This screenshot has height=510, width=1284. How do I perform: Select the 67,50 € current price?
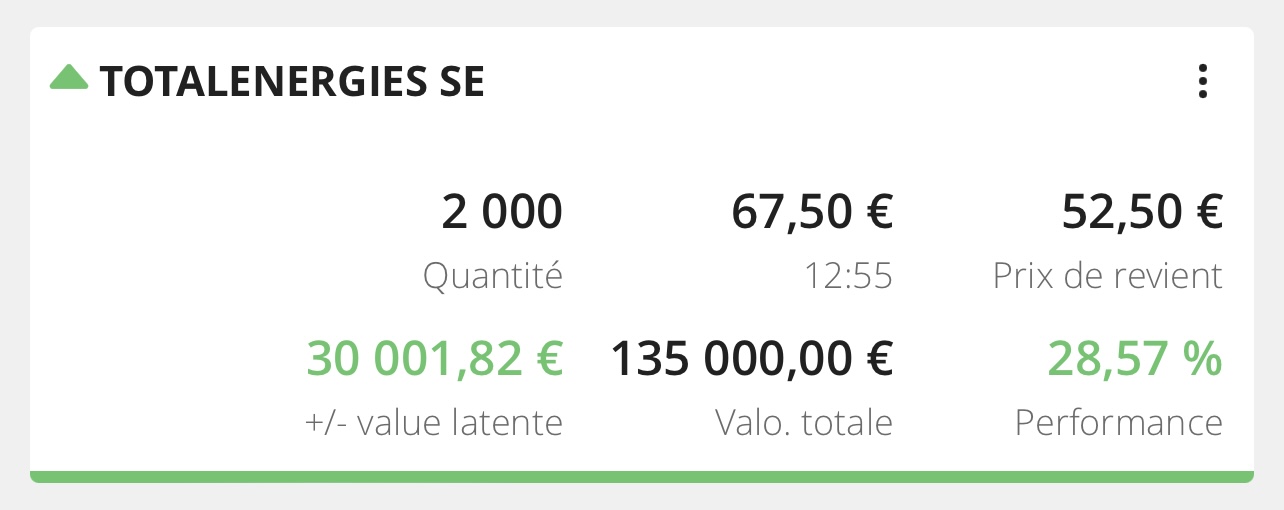[x=812, y=212]
